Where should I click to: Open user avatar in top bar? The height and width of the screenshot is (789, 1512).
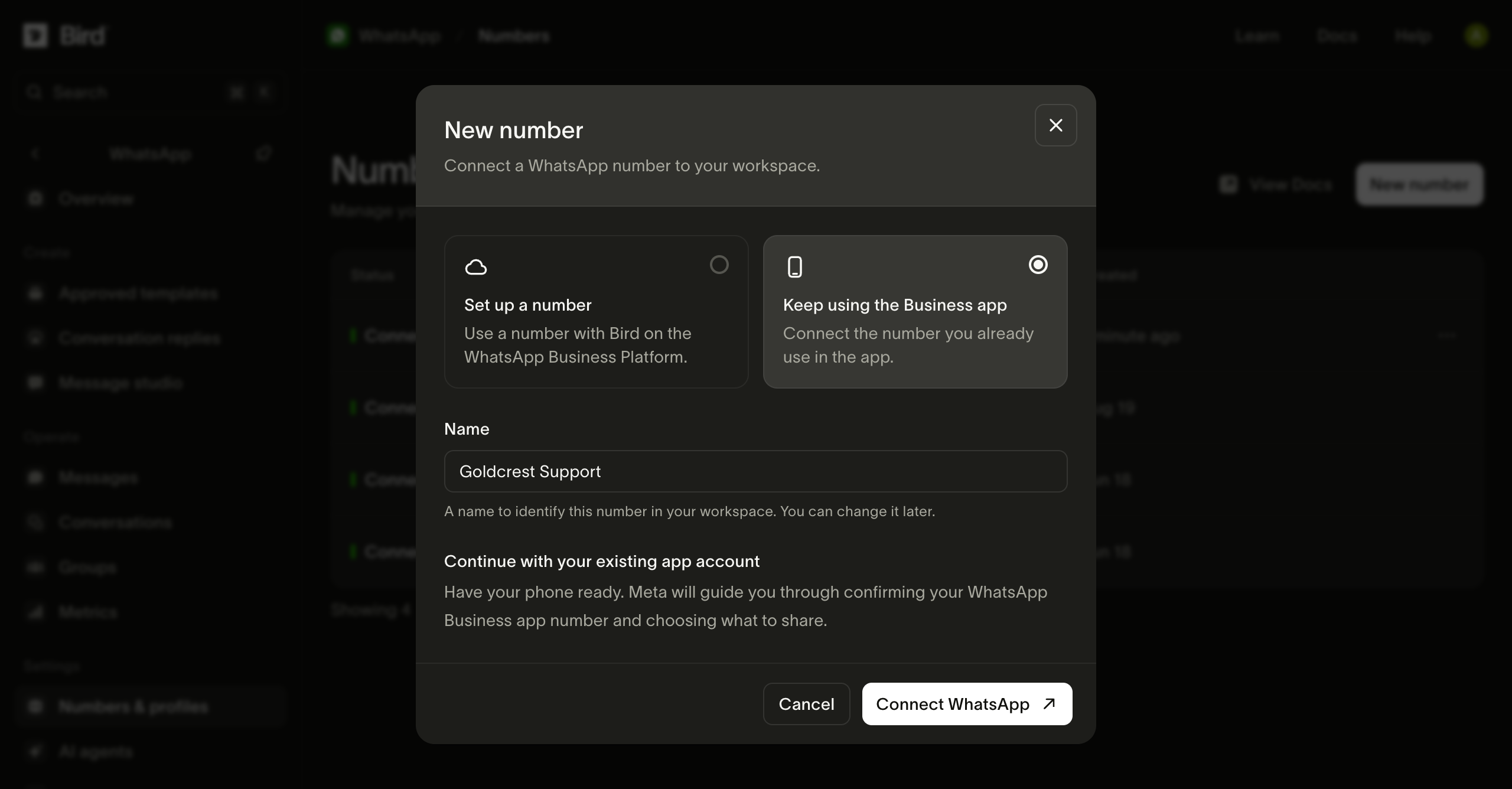coord(1476,36)
